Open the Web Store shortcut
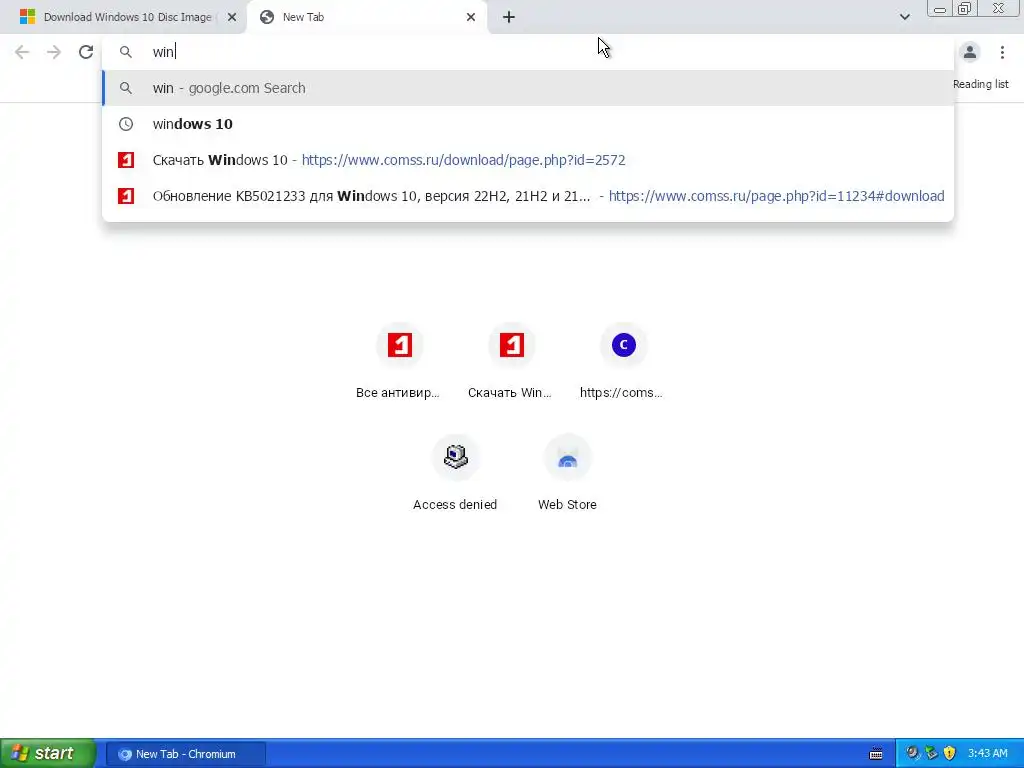1024x768 pixels. (x=568, y=473)
